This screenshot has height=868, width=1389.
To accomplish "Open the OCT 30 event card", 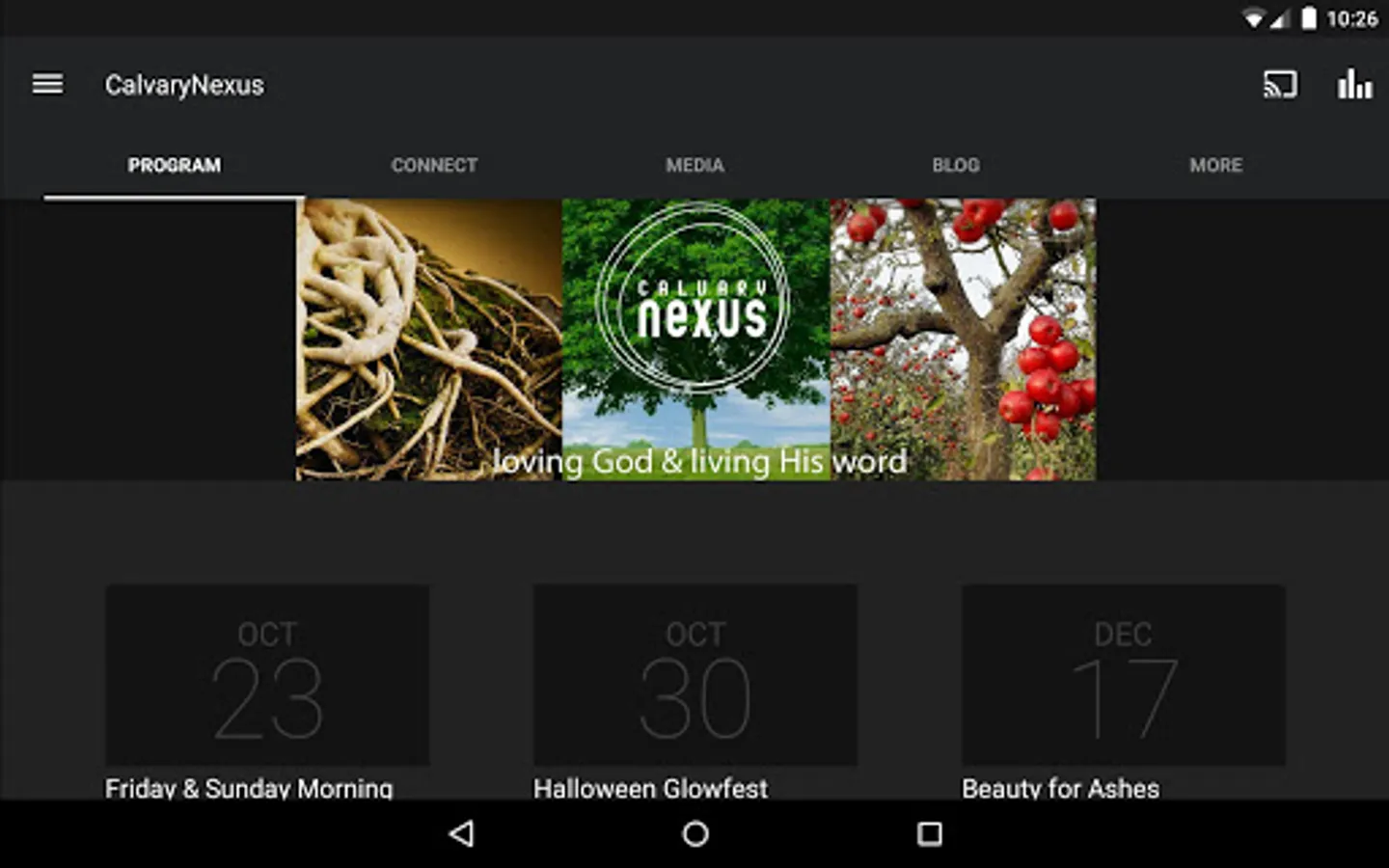I will [695, 675].
